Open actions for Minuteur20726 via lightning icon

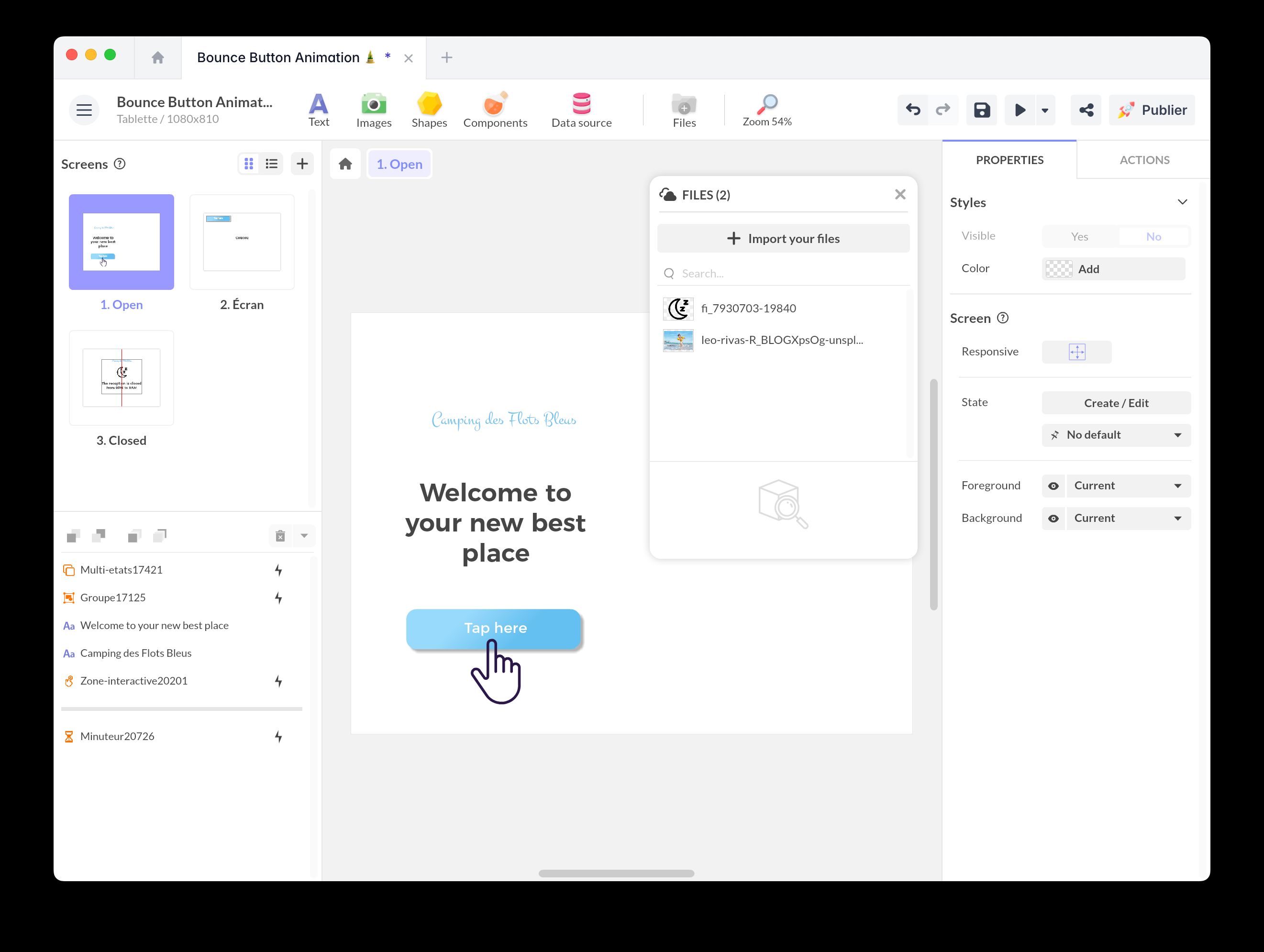click(x=278, y=737)
